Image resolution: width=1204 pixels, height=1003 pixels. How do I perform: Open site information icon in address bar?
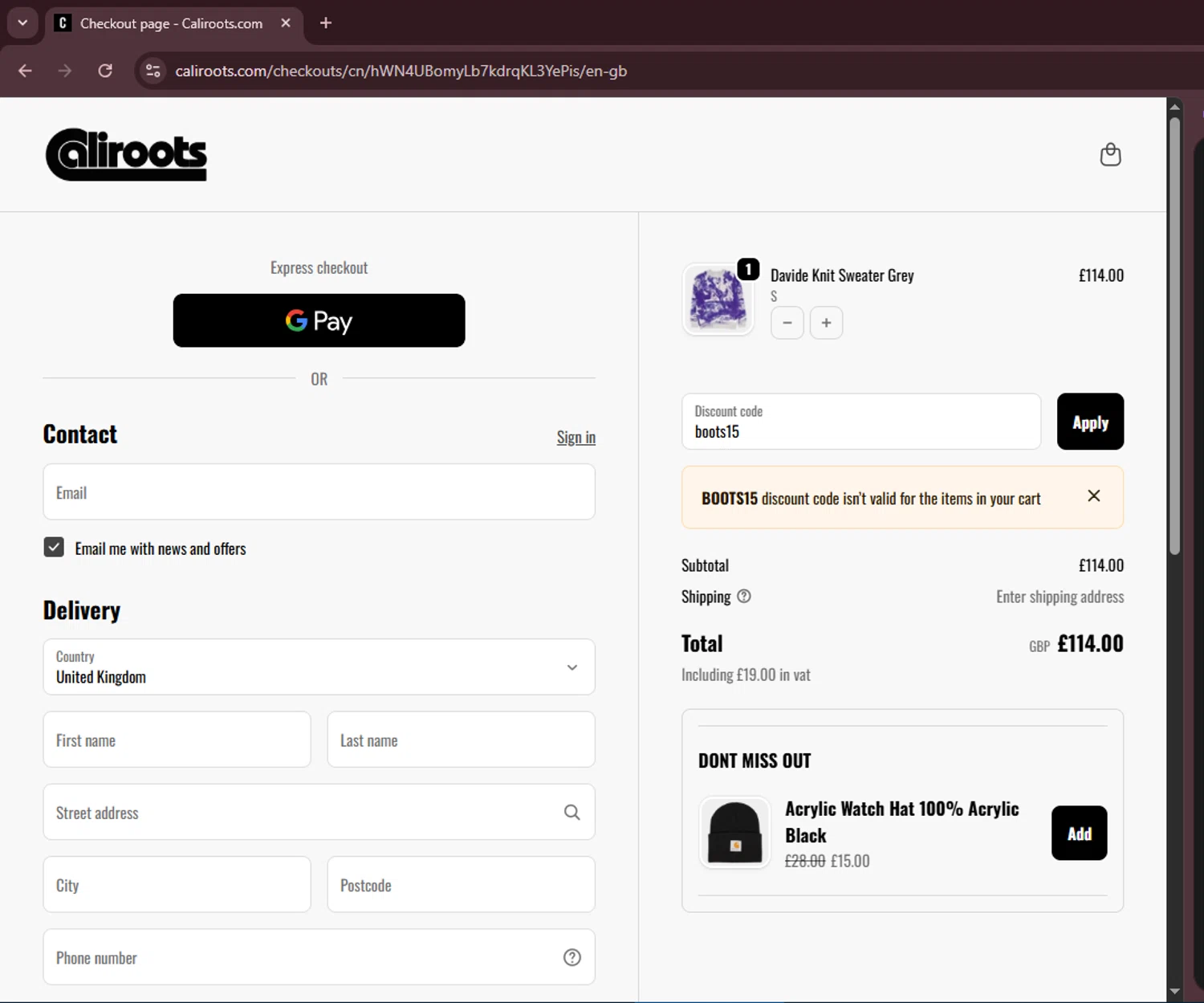tap(153, 71)
